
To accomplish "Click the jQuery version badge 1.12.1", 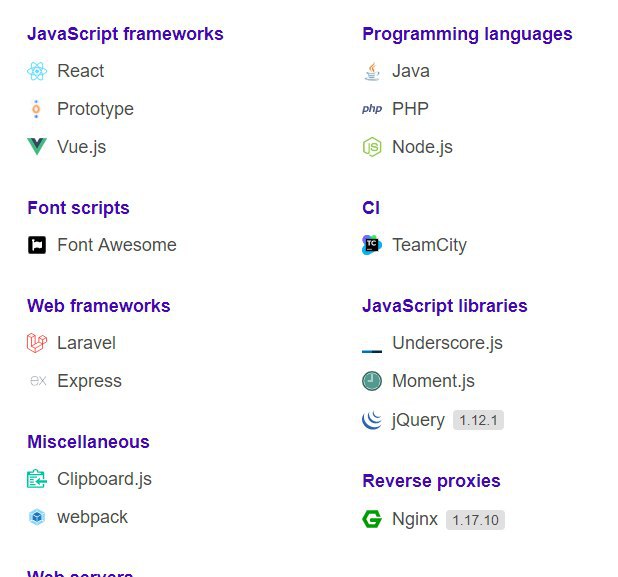I will 478,421.
